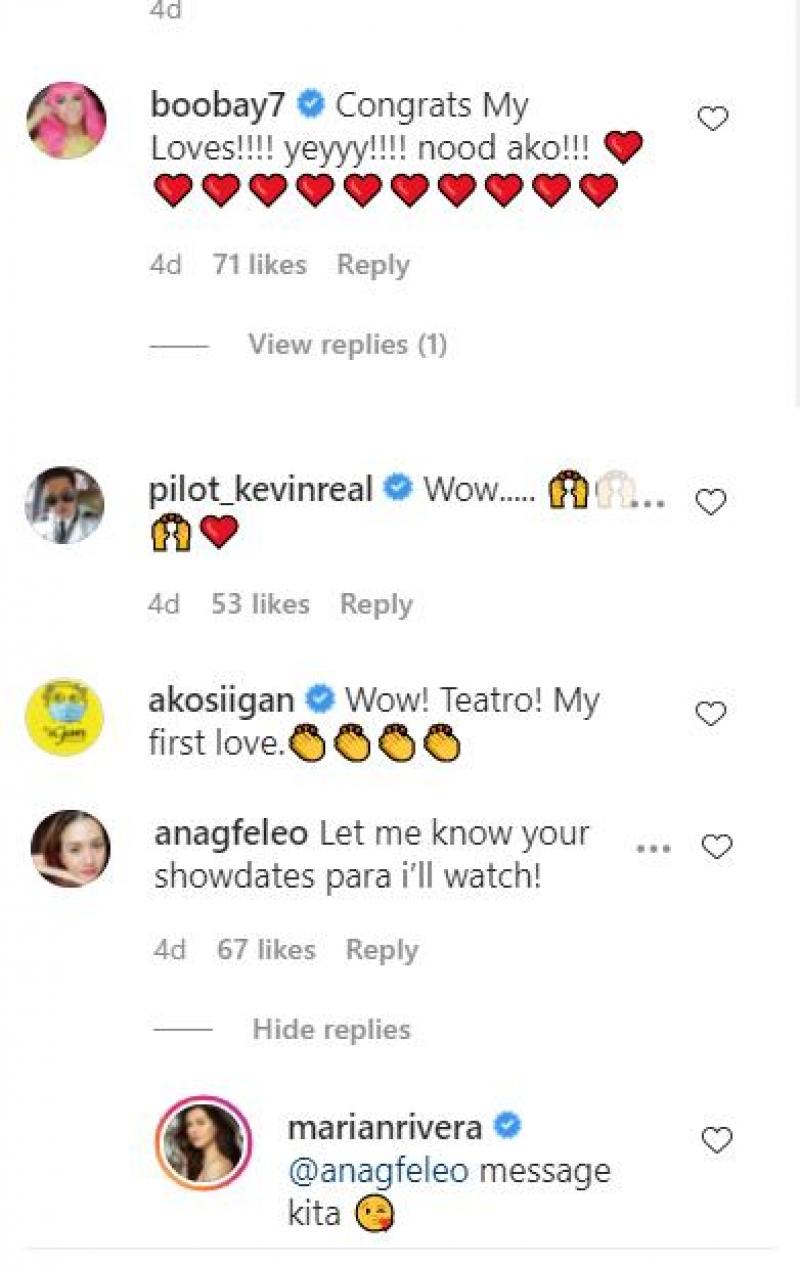
Task: Tap the heart on pilot_kevinreal's comment
Action: (710, 502)
